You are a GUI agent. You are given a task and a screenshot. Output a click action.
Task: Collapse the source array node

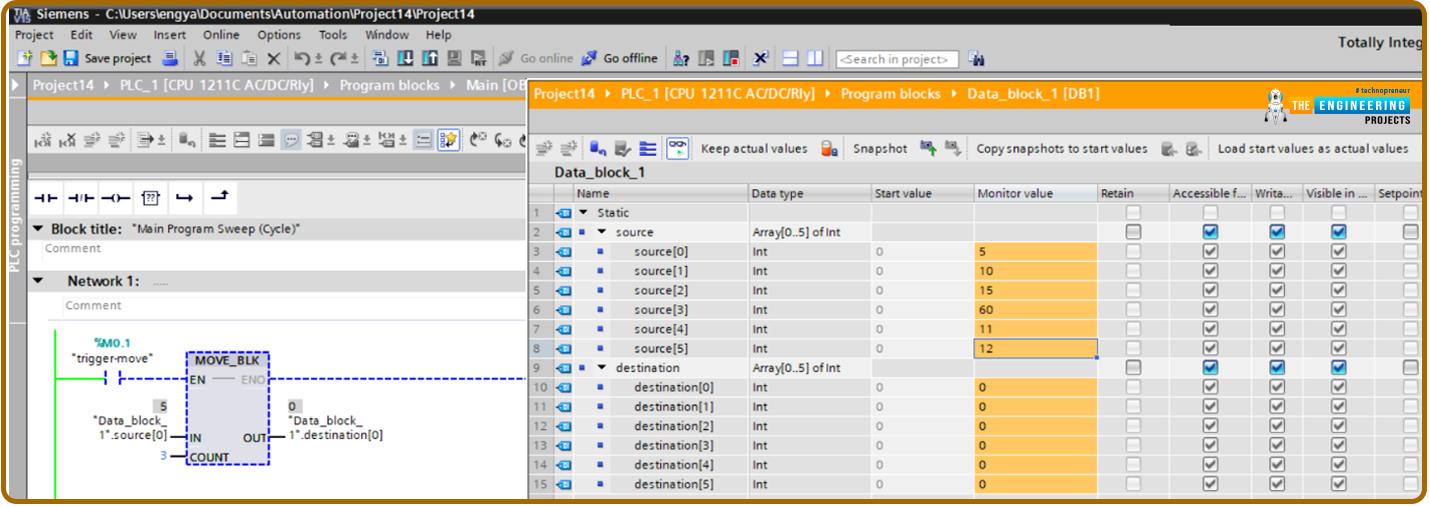click(x=602, y=232)
